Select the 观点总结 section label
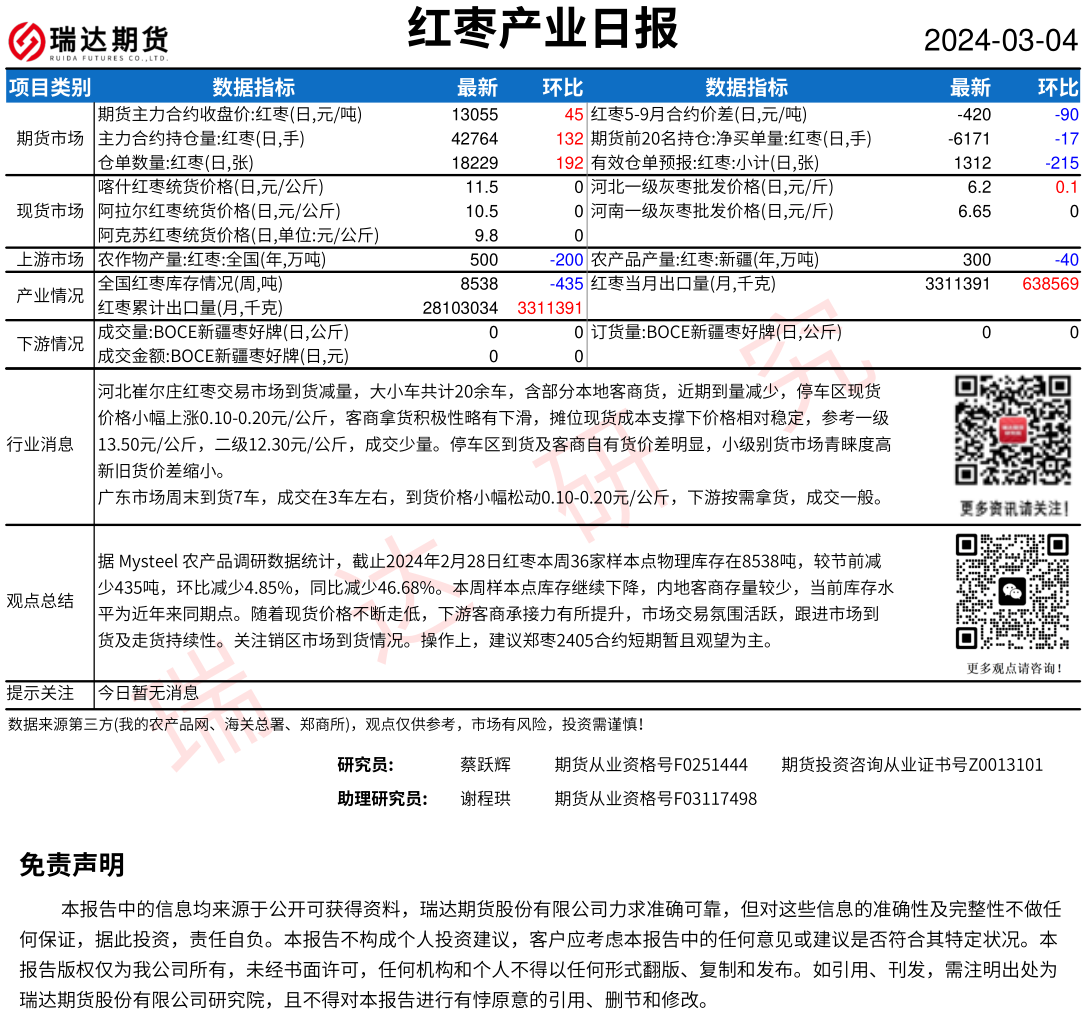1086x1013 pixels. click(x=40, y=600)
